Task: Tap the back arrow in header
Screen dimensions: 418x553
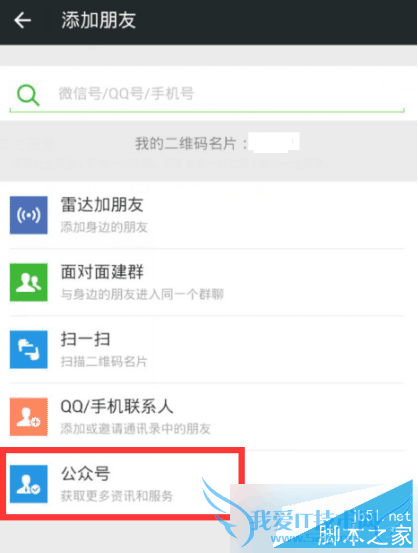Action: coord(23,20)
